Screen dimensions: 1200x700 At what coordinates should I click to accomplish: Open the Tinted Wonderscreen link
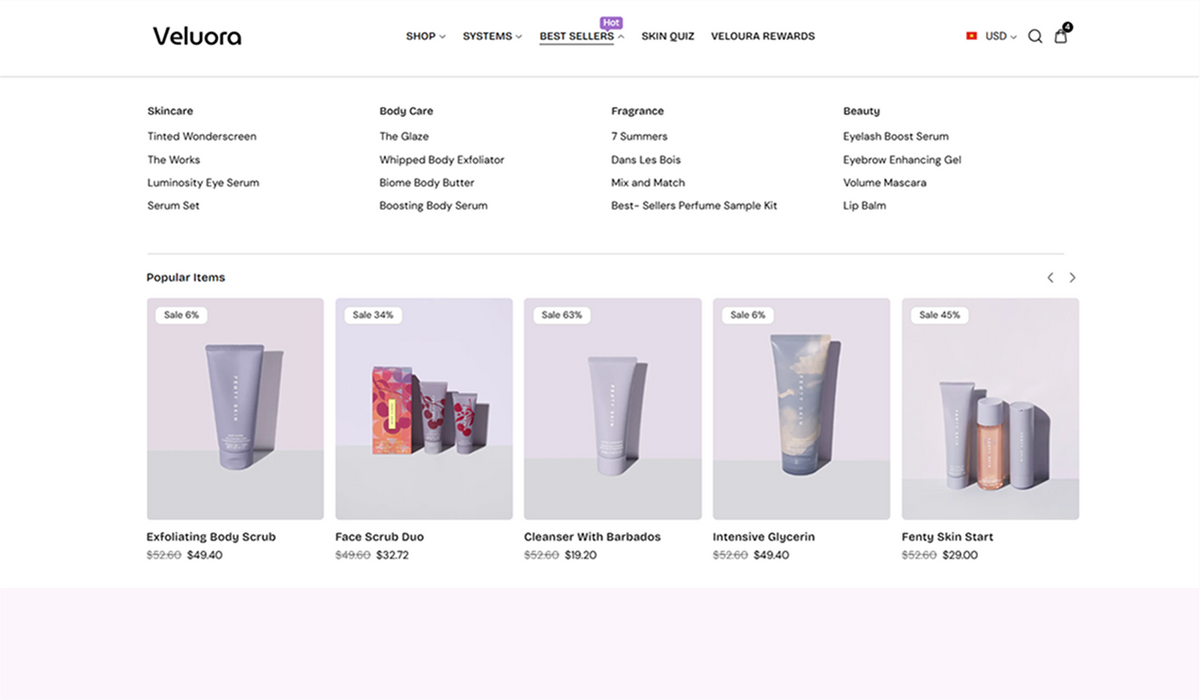[x=202, y=136]
